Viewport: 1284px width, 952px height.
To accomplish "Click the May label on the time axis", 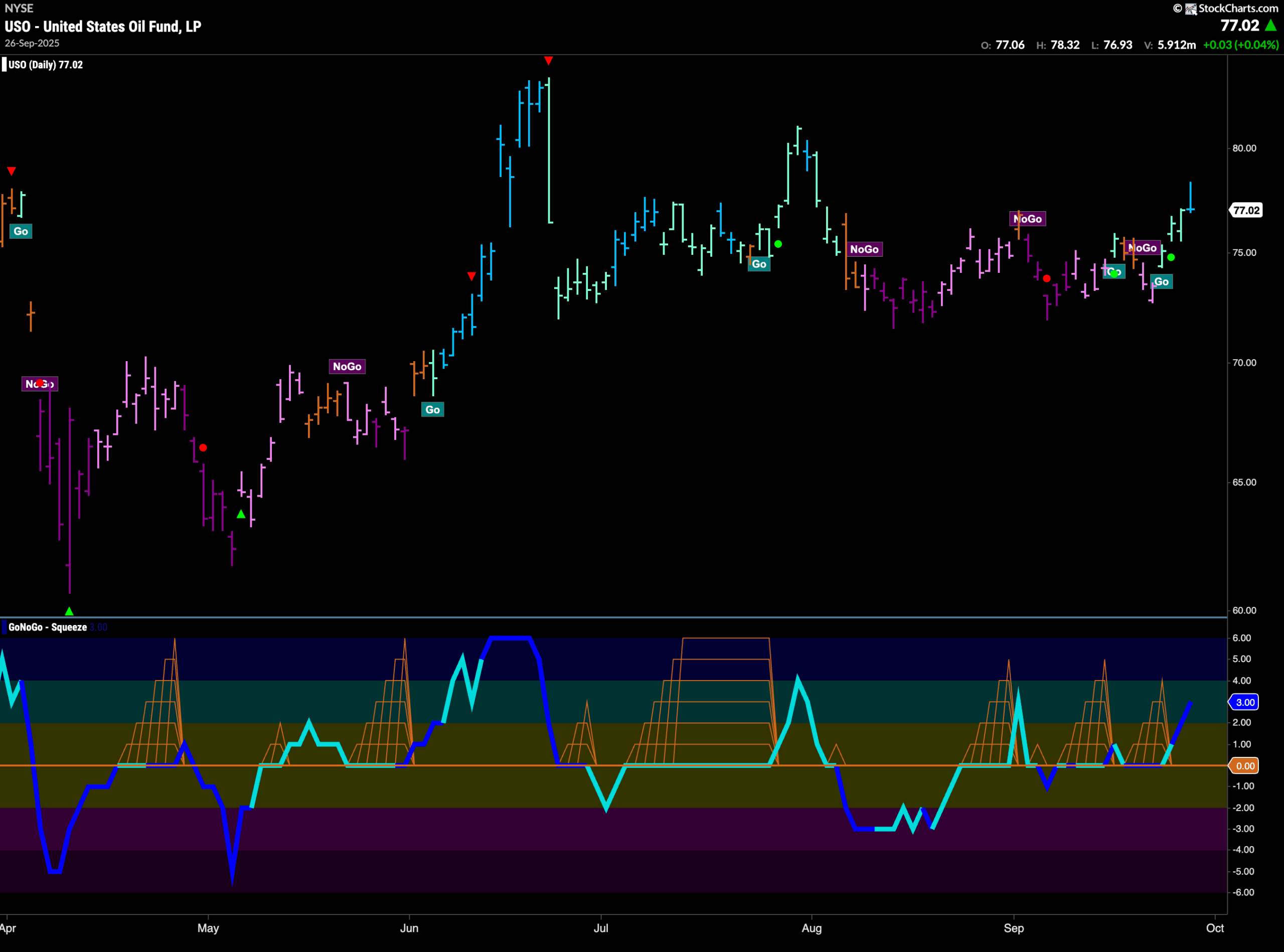I will (208, 928).
